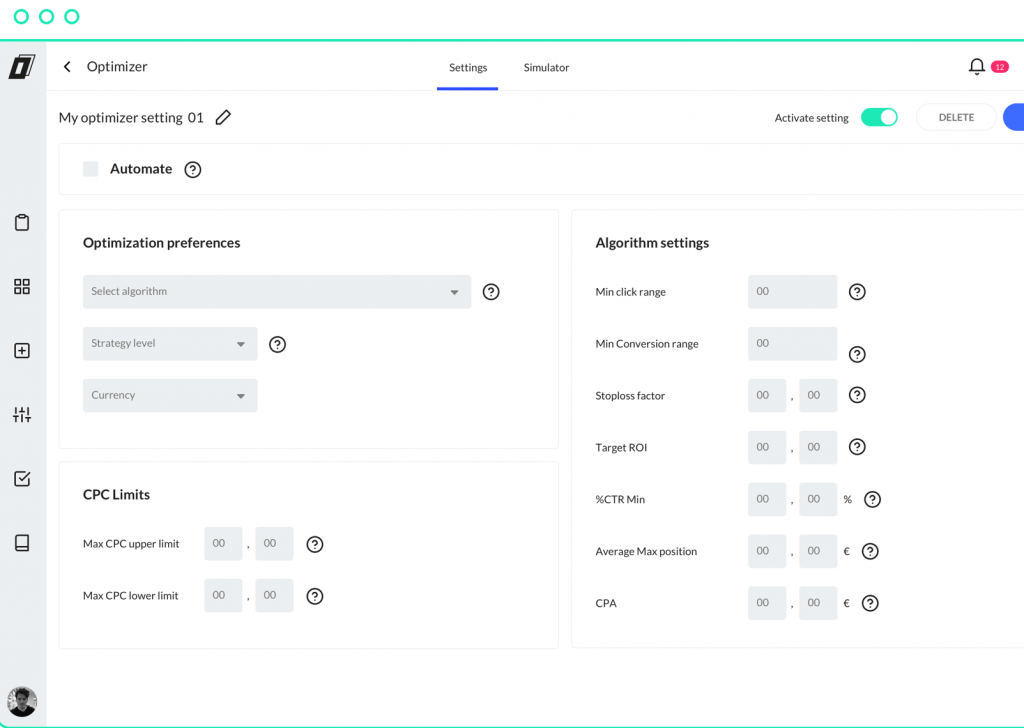The height and width of the screenshot is (728, 1024).
Task: Click the app logo in sidebar
Action: 22,67
